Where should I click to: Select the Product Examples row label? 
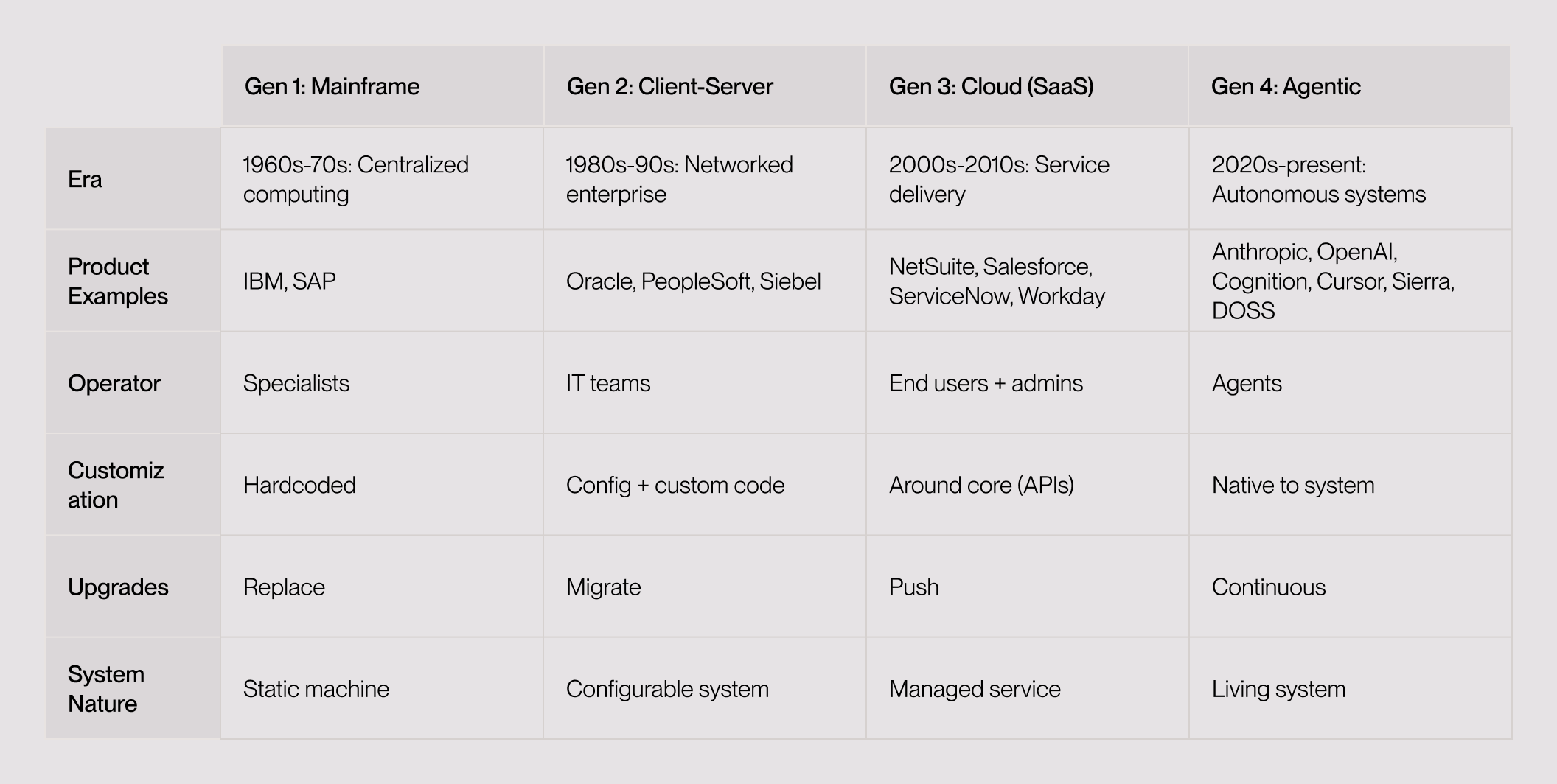tap(118, 281)
